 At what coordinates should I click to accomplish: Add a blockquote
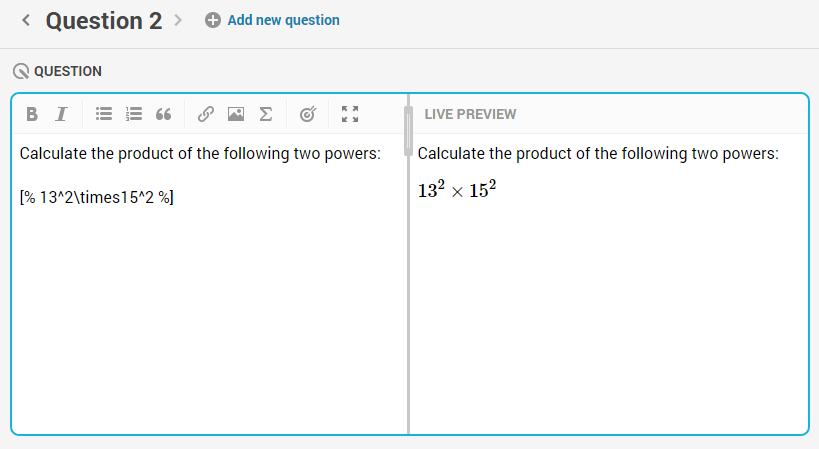pyautogui.click(x=163, y=114)
